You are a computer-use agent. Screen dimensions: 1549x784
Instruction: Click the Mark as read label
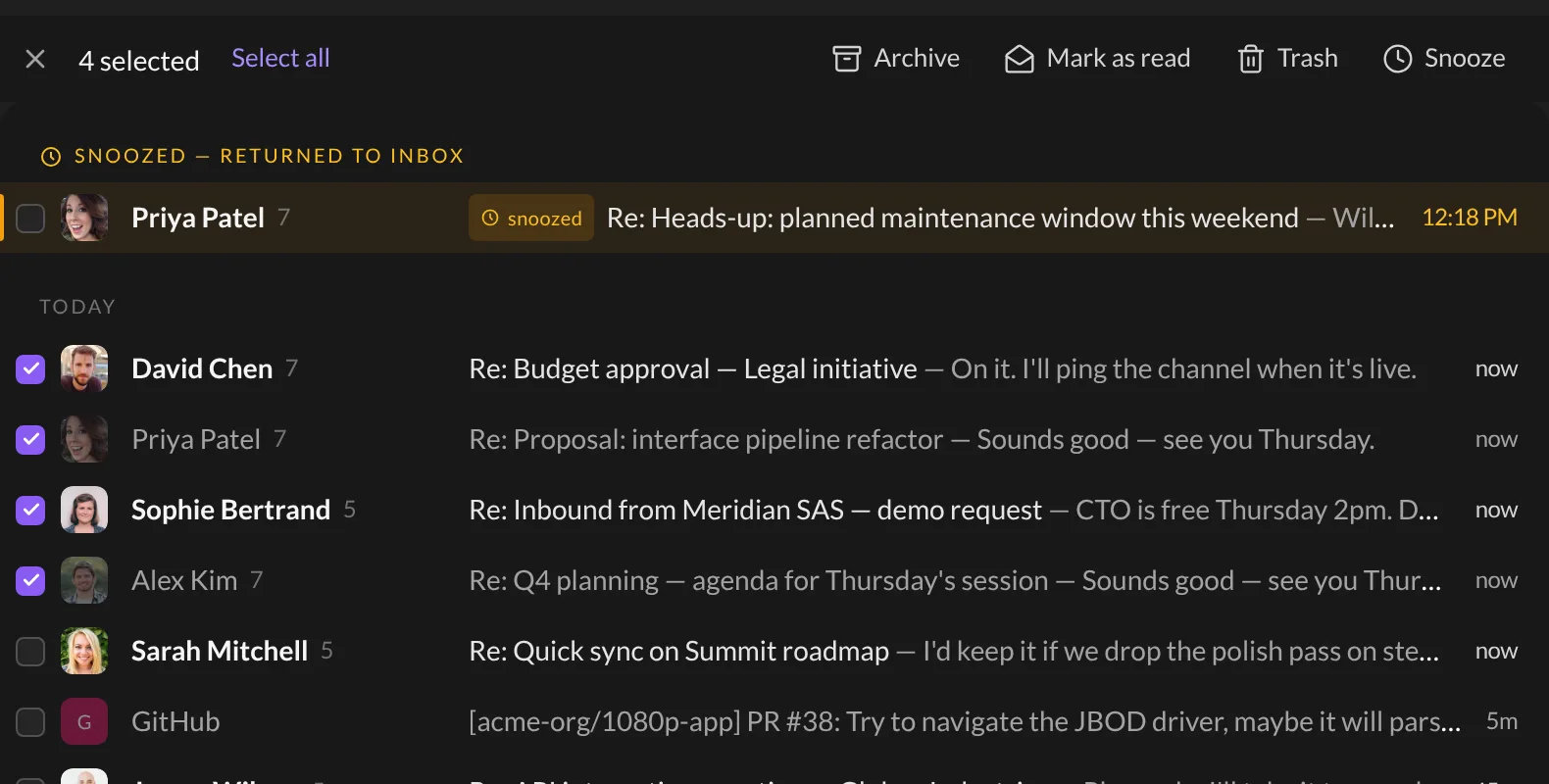pos(1119,59)
